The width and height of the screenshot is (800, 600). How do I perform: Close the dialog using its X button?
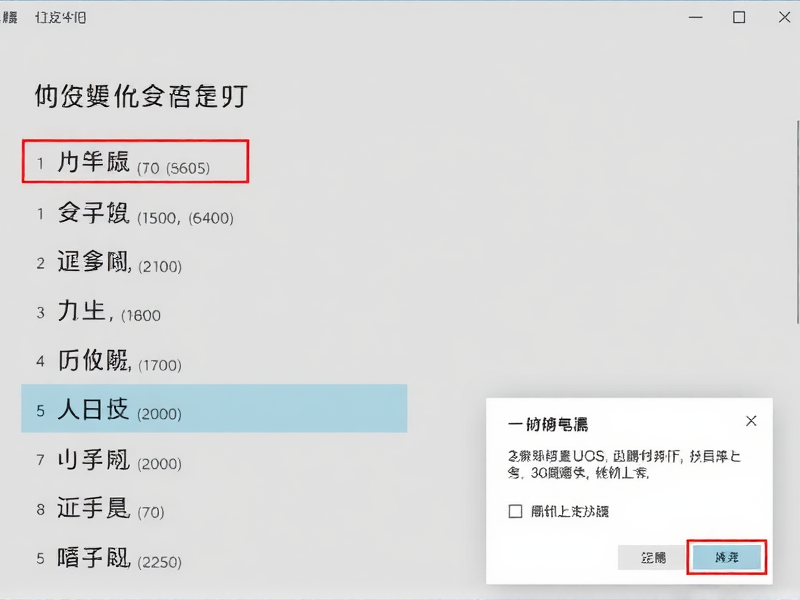coord(751,421)
